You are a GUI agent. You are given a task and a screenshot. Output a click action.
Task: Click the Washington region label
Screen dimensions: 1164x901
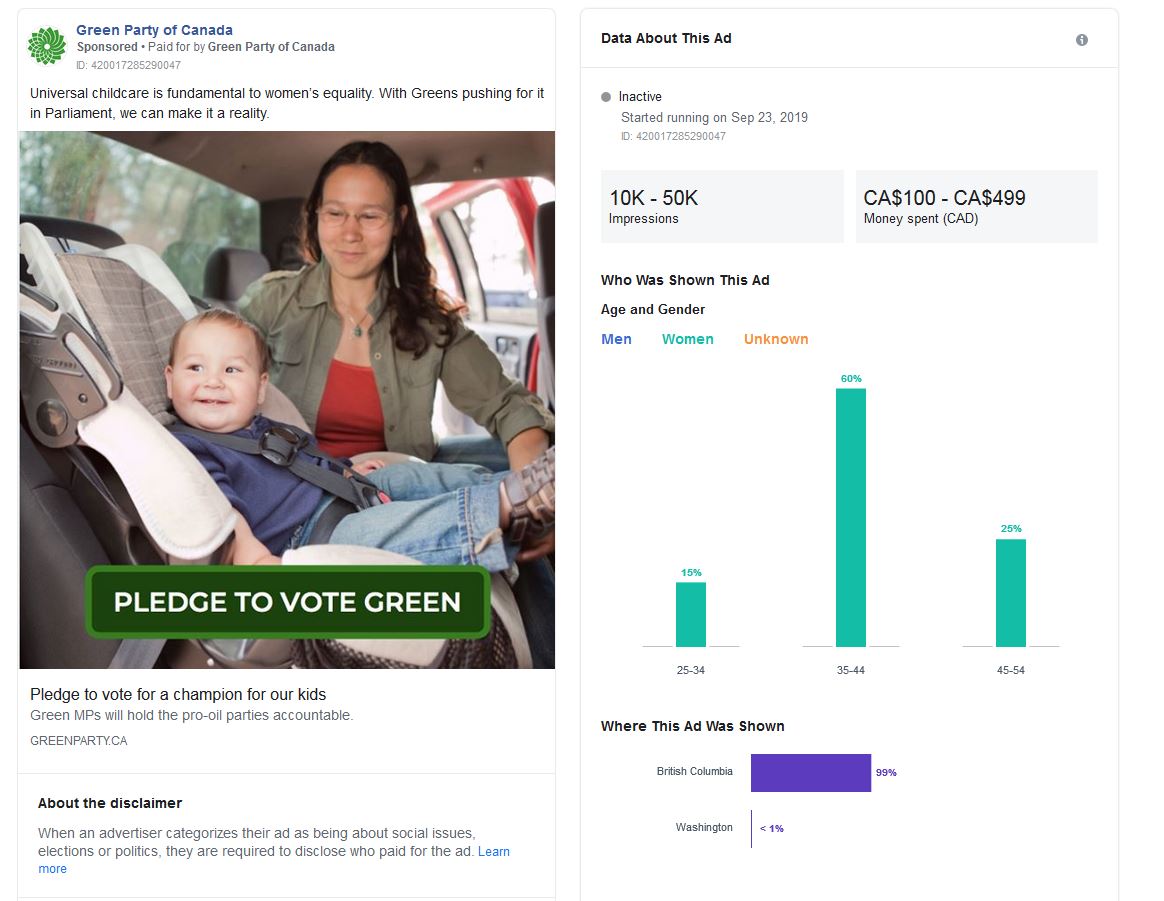pos(704,828)
